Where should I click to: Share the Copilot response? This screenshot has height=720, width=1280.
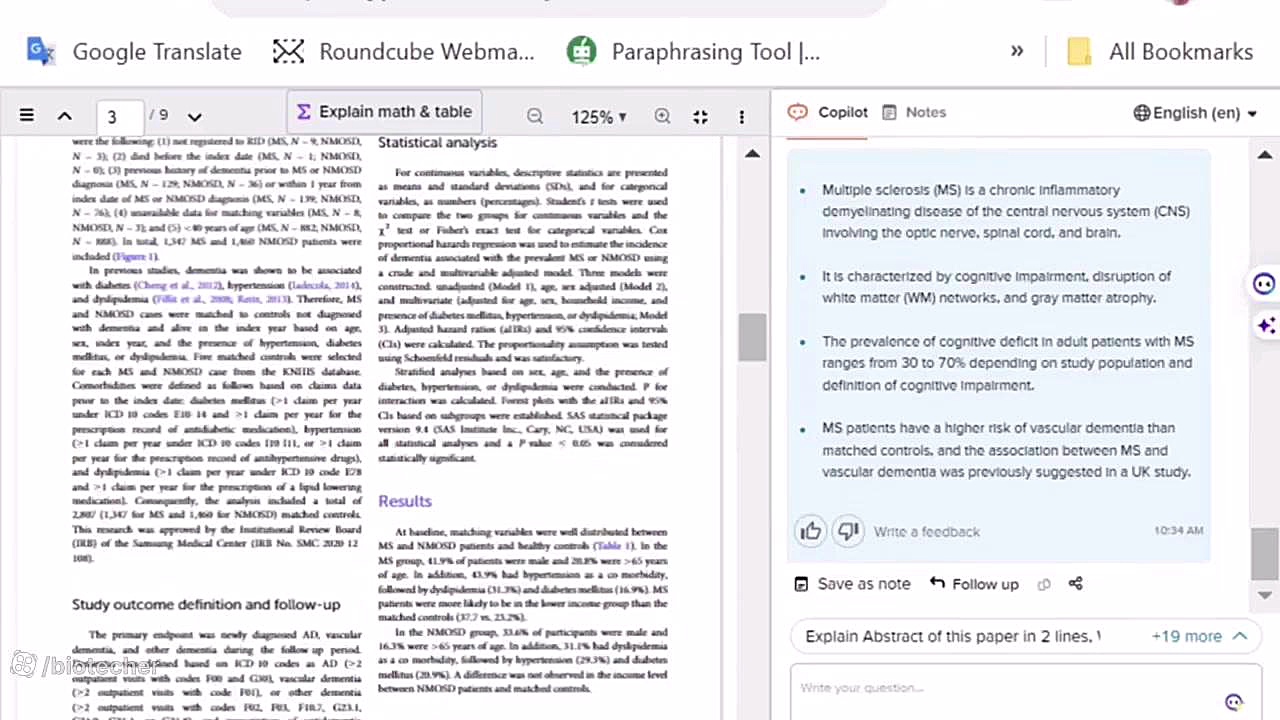point(1076,584)
